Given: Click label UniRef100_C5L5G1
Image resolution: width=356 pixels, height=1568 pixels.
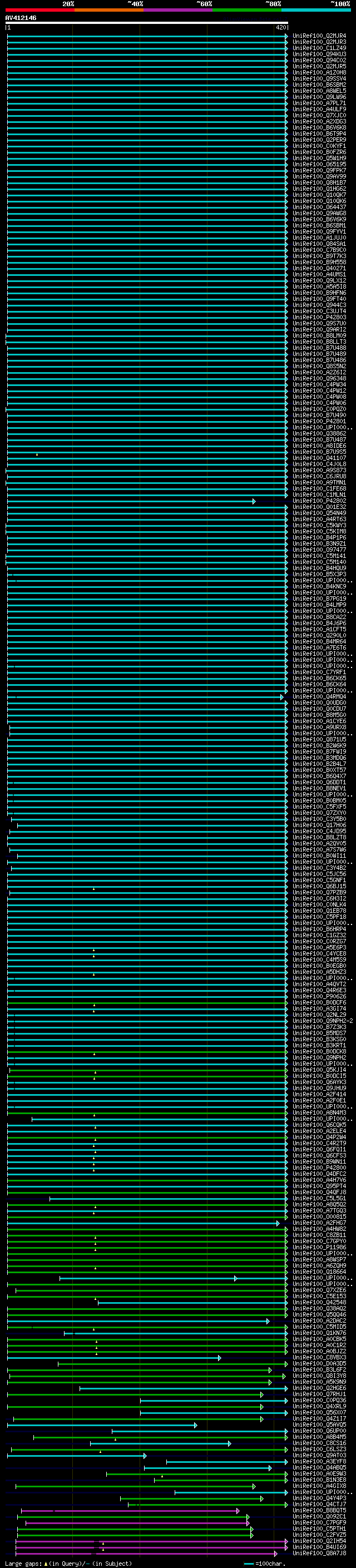Looking at the screenshot, I should tap(319, 1198).
